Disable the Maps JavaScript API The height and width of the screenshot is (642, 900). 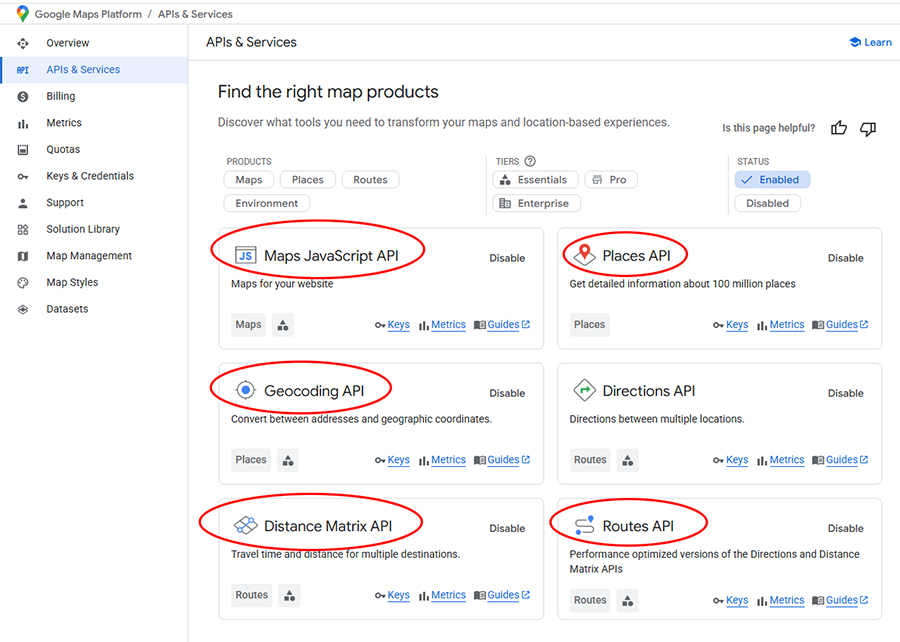coord(507,258)
